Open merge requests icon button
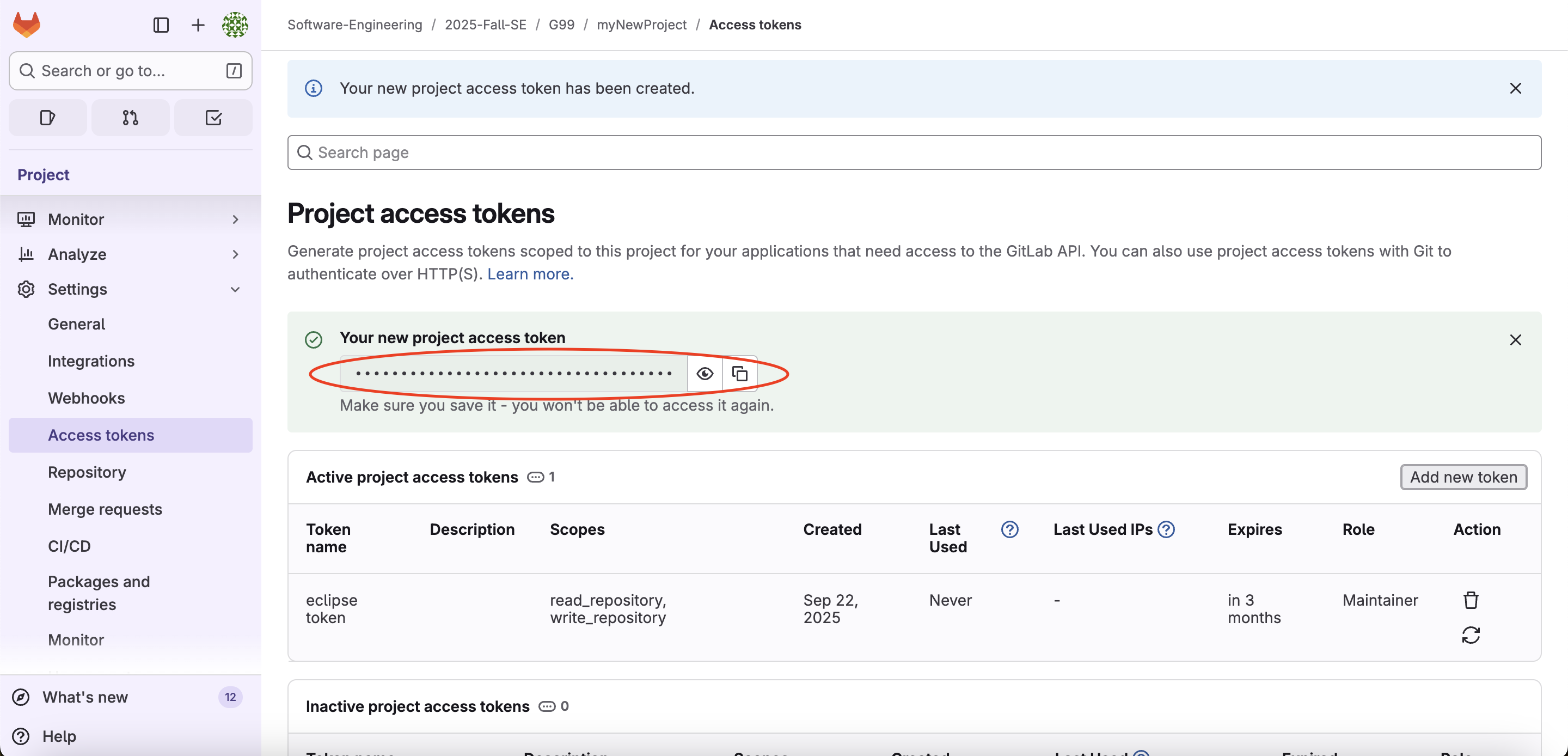This screenshot has width=1568, height=756. 130,118
